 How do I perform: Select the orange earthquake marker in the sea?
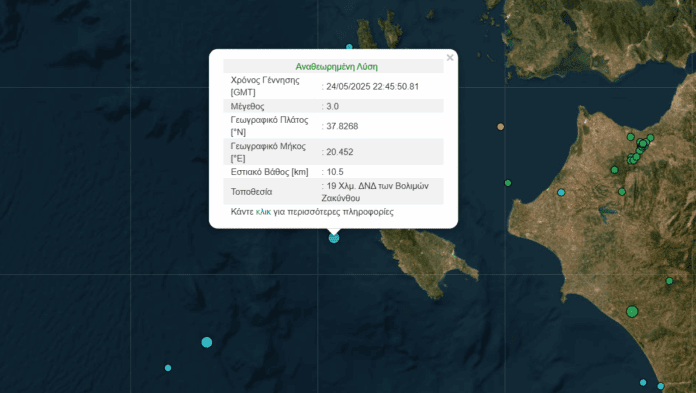500,127
